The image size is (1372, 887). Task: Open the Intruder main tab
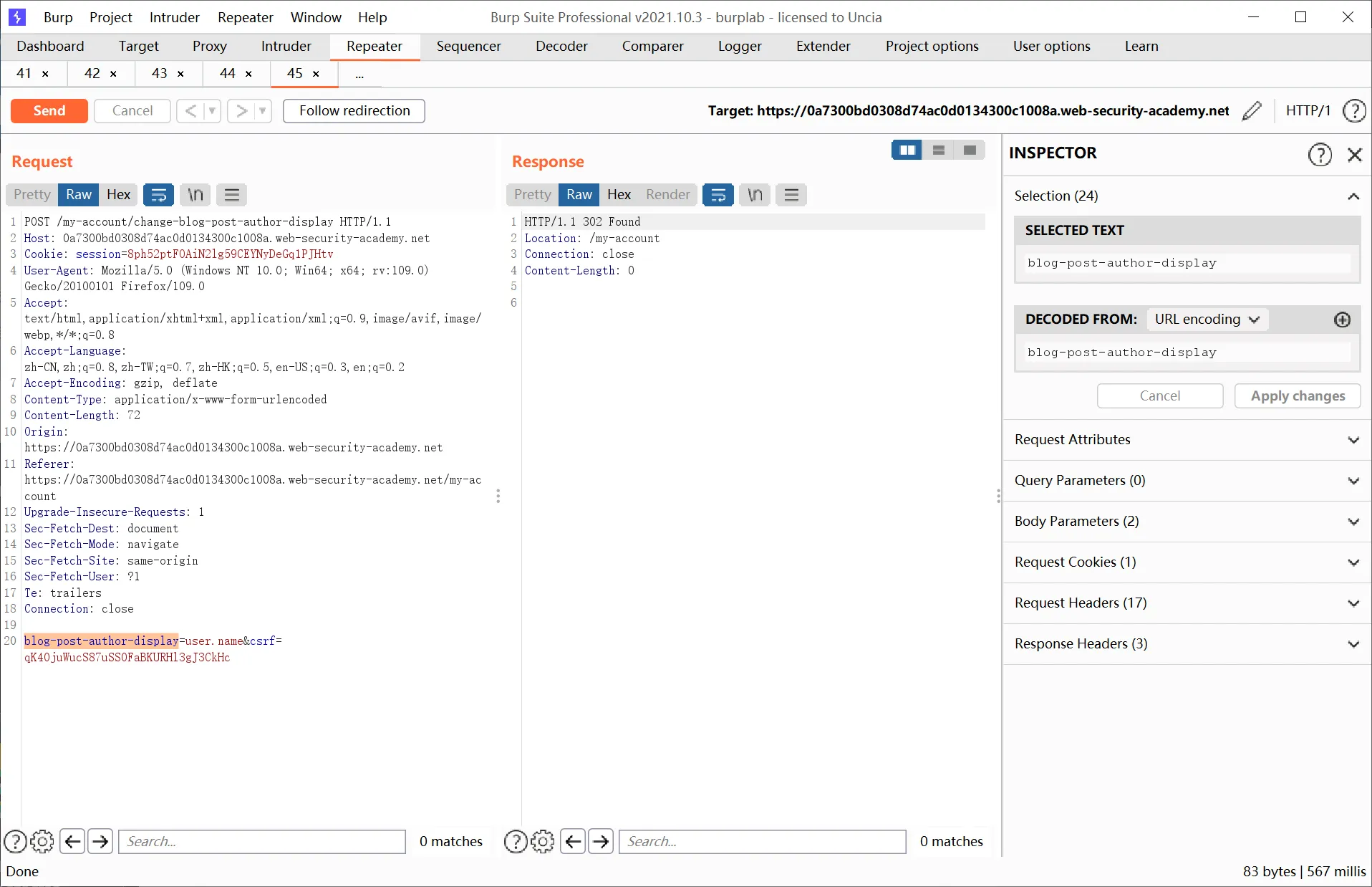(286, 47)
